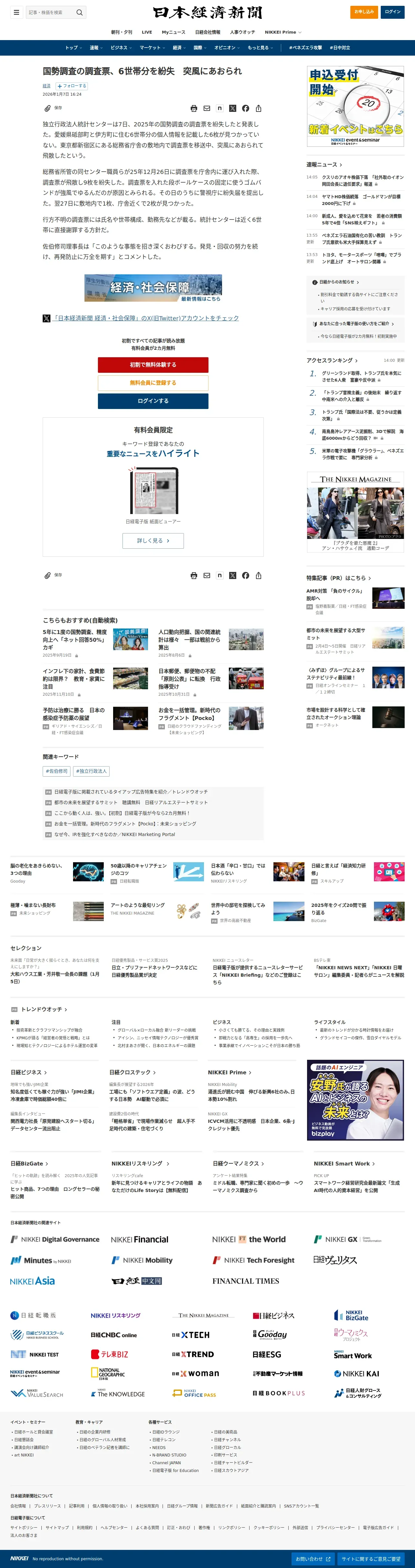Open the 朝刊・夕刊 menu item
This screenshot has height=1568, width=415.
click(x=122, y=32)
